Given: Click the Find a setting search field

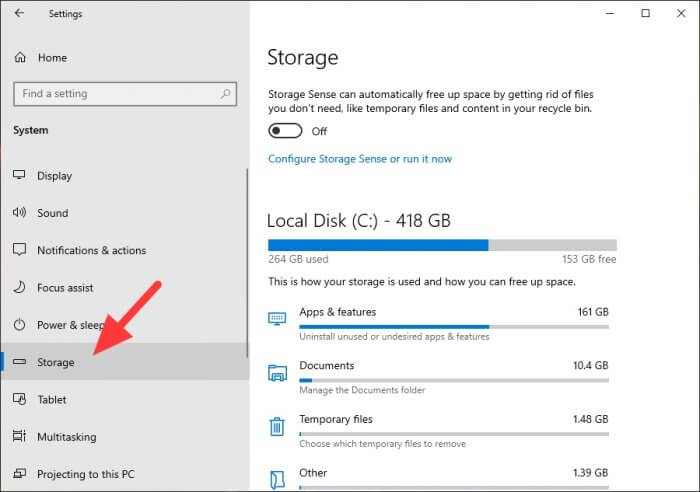Looking at the screenshot, I should pyautogui.click(x=125, y=94).
